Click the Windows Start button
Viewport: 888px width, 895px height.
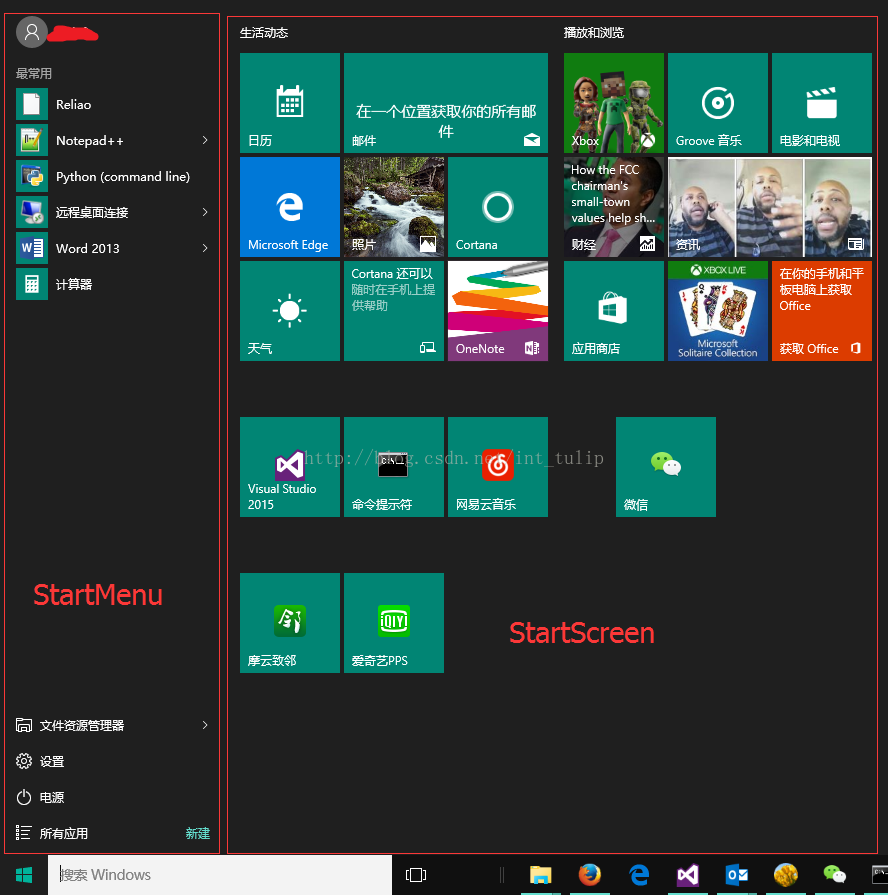click(x=24, y=874)
